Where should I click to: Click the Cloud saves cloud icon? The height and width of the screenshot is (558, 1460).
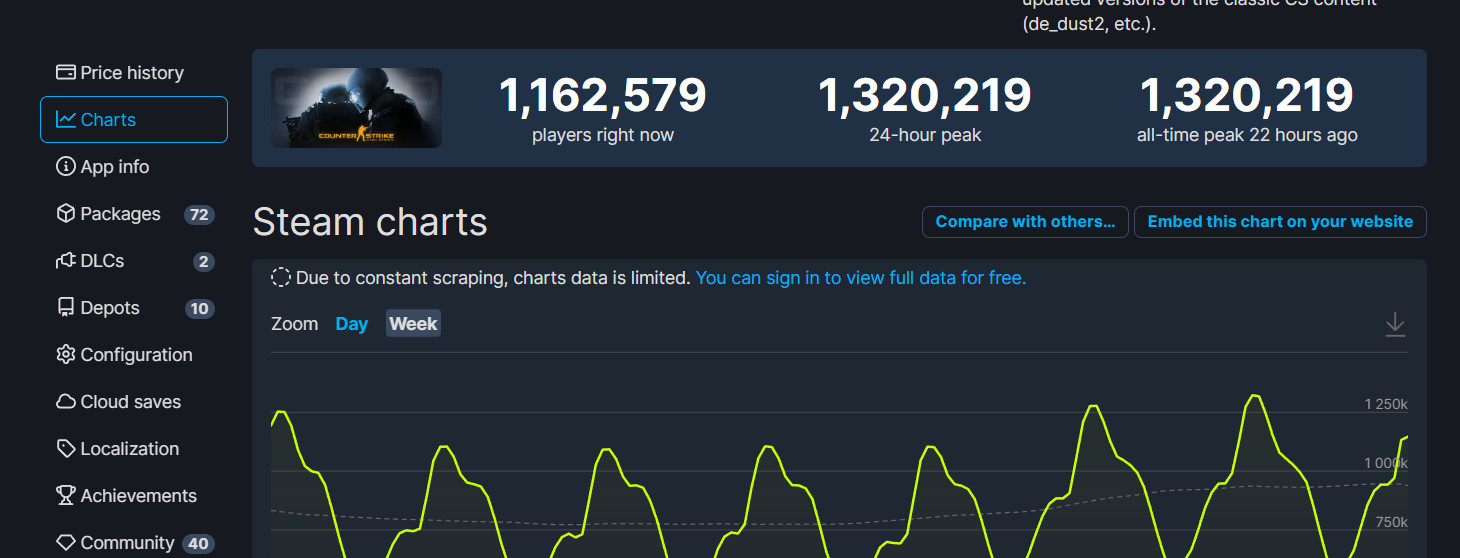pos(66,402)
